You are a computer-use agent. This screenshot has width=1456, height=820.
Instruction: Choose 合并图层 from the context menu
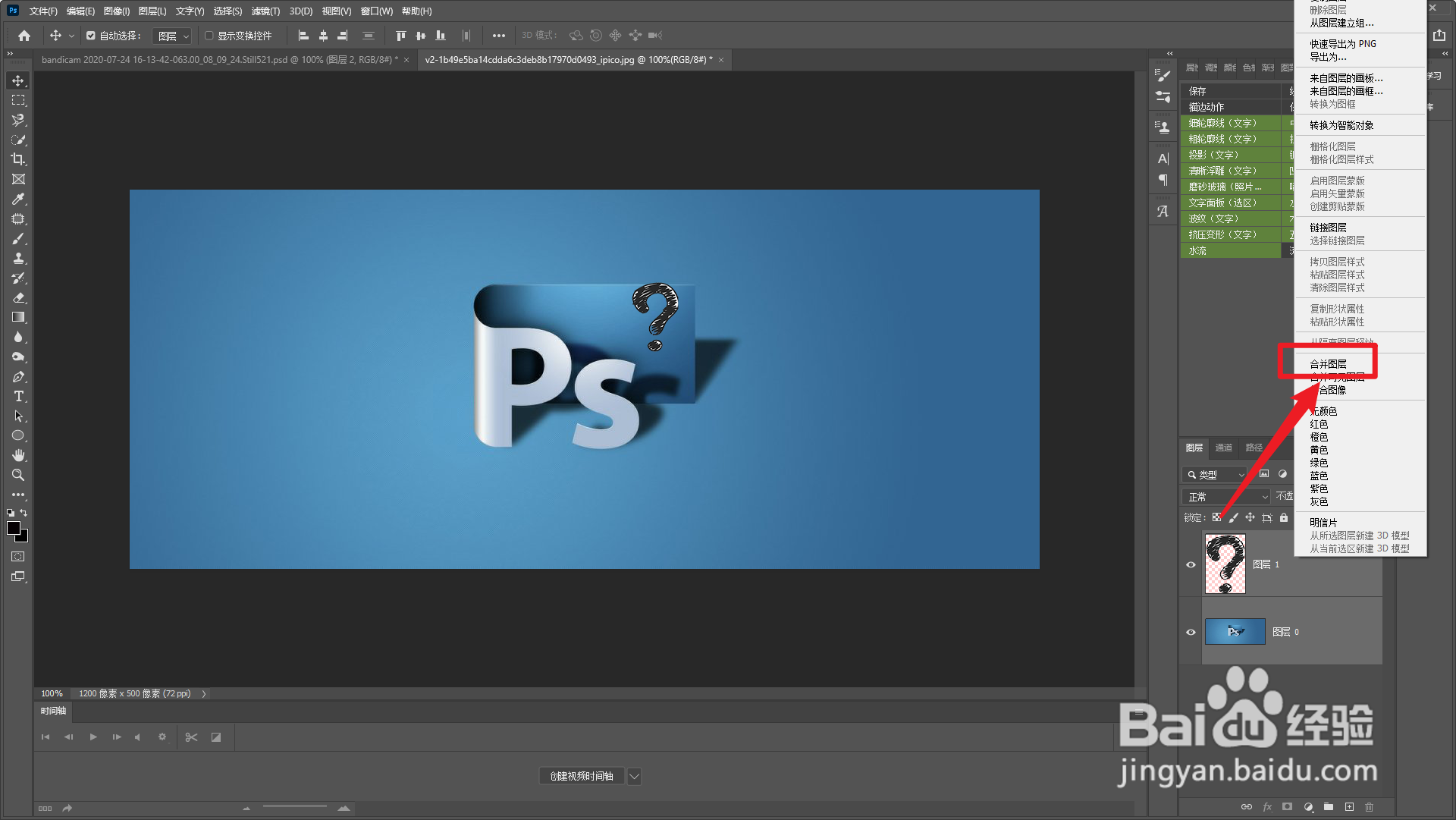point(1328,364)
